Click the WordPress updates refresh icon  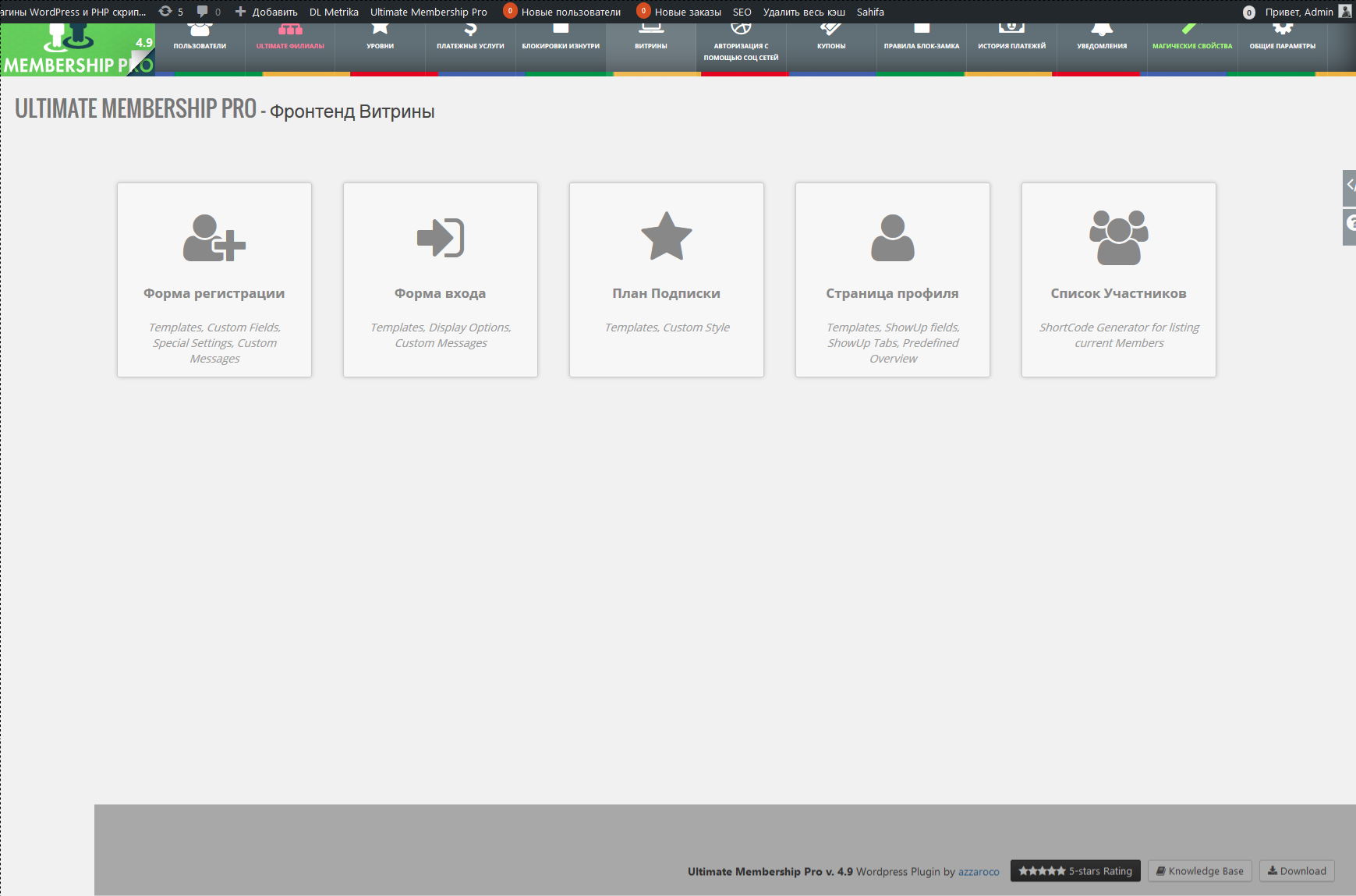click(165, 12)
